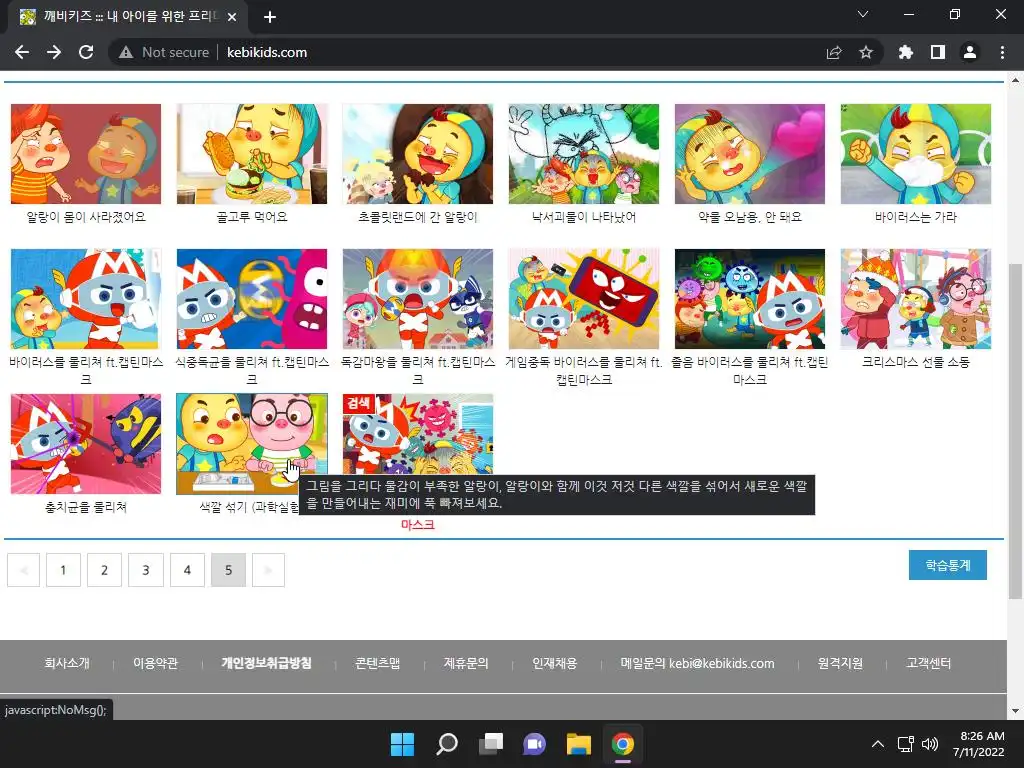Open the 콘텐츠맵 footer link
1024x768 pixels.
377,664
